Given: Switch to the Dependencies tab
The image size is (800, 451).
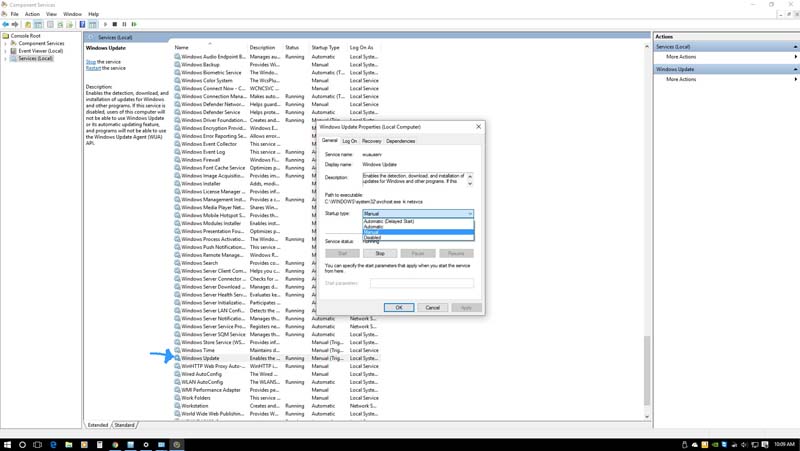Looking at the screenshot, I should click(x=401, y=141).
